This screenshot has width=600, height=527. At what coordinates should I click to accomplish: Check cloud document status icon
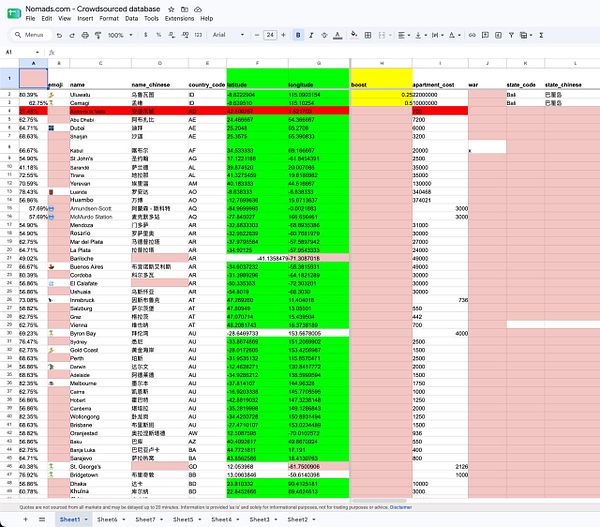tap(198, 9)
